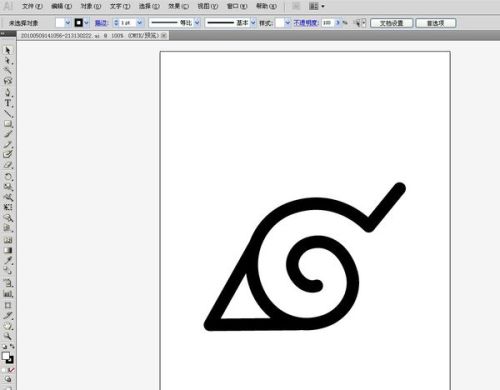The width and height of the screenshot is (500, 390).
Task: Open the 对象 menu
Action: coord(91,6)
